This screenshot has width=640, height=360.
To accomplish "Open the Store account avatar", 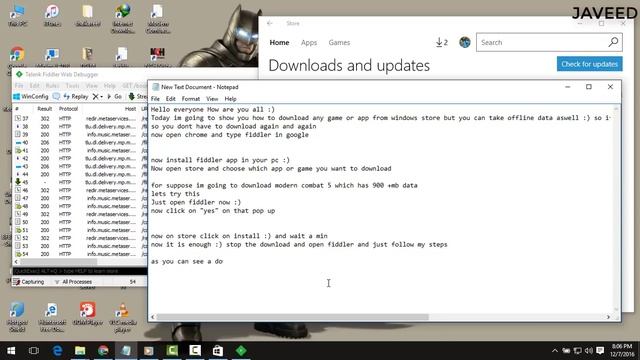I will pos(464,42).
